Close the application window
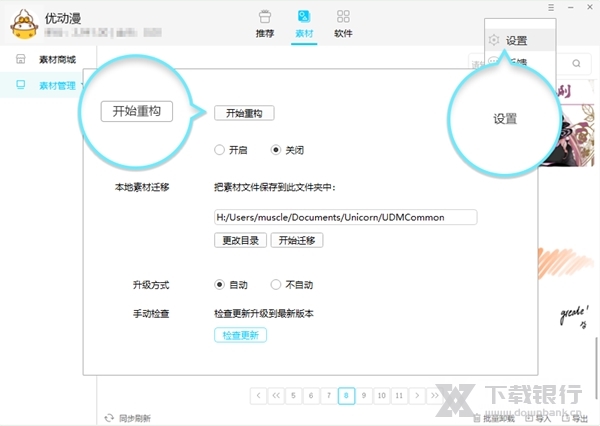The width and height of the screenshot is (600, 426). 590,7
